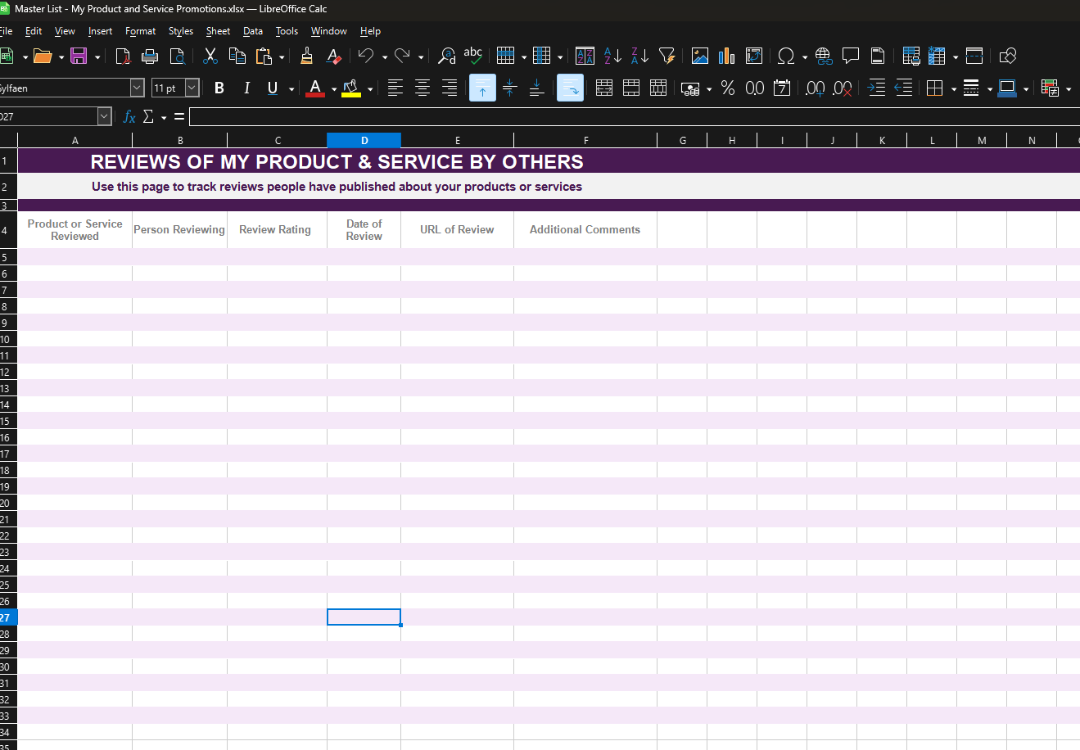
Task: Run spelling check
Action: 473,56
